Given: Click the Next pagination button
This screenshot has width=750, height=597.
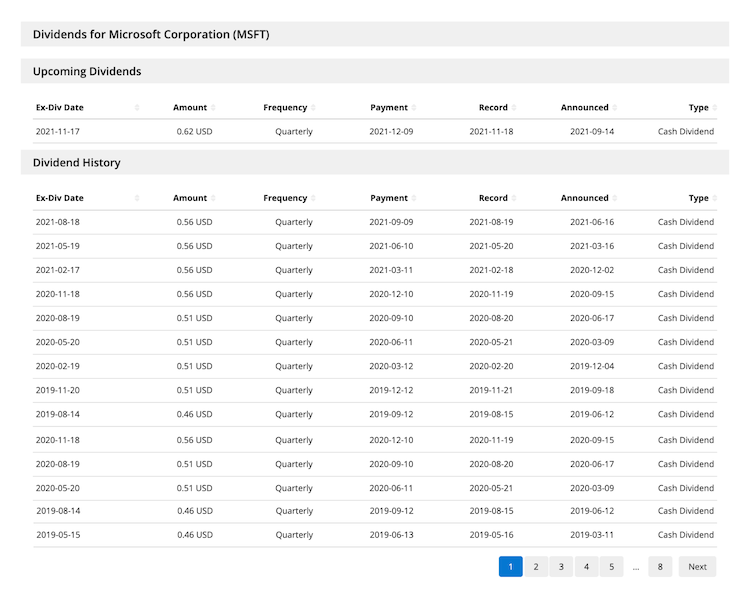Looking at the screenshot, I should pyautogui.click(x=697, y=567).
